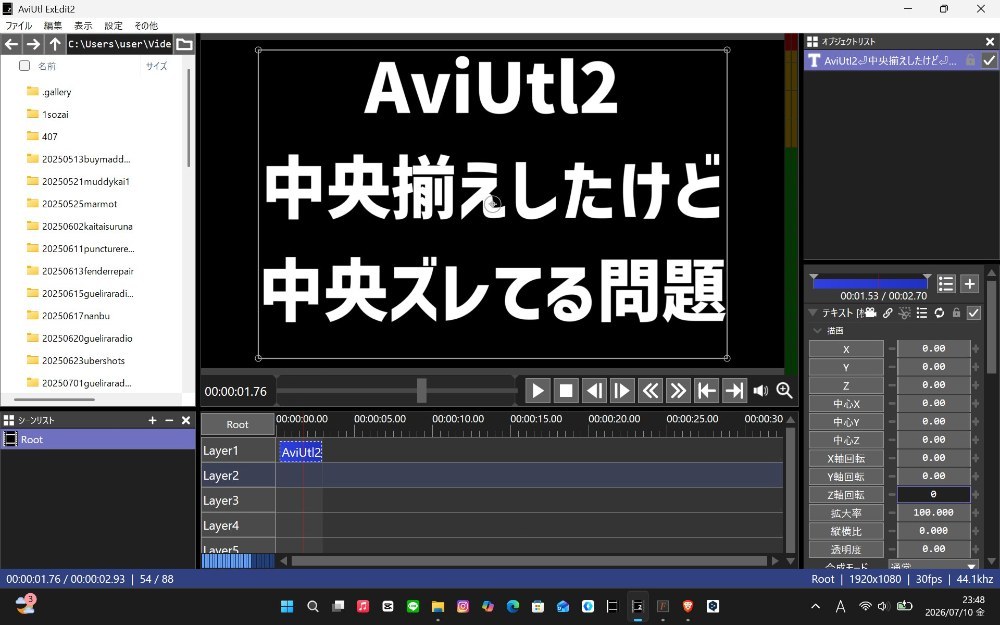Open the 設定 menu
The width and height of the screenshot is (1000, 625).
114,26
